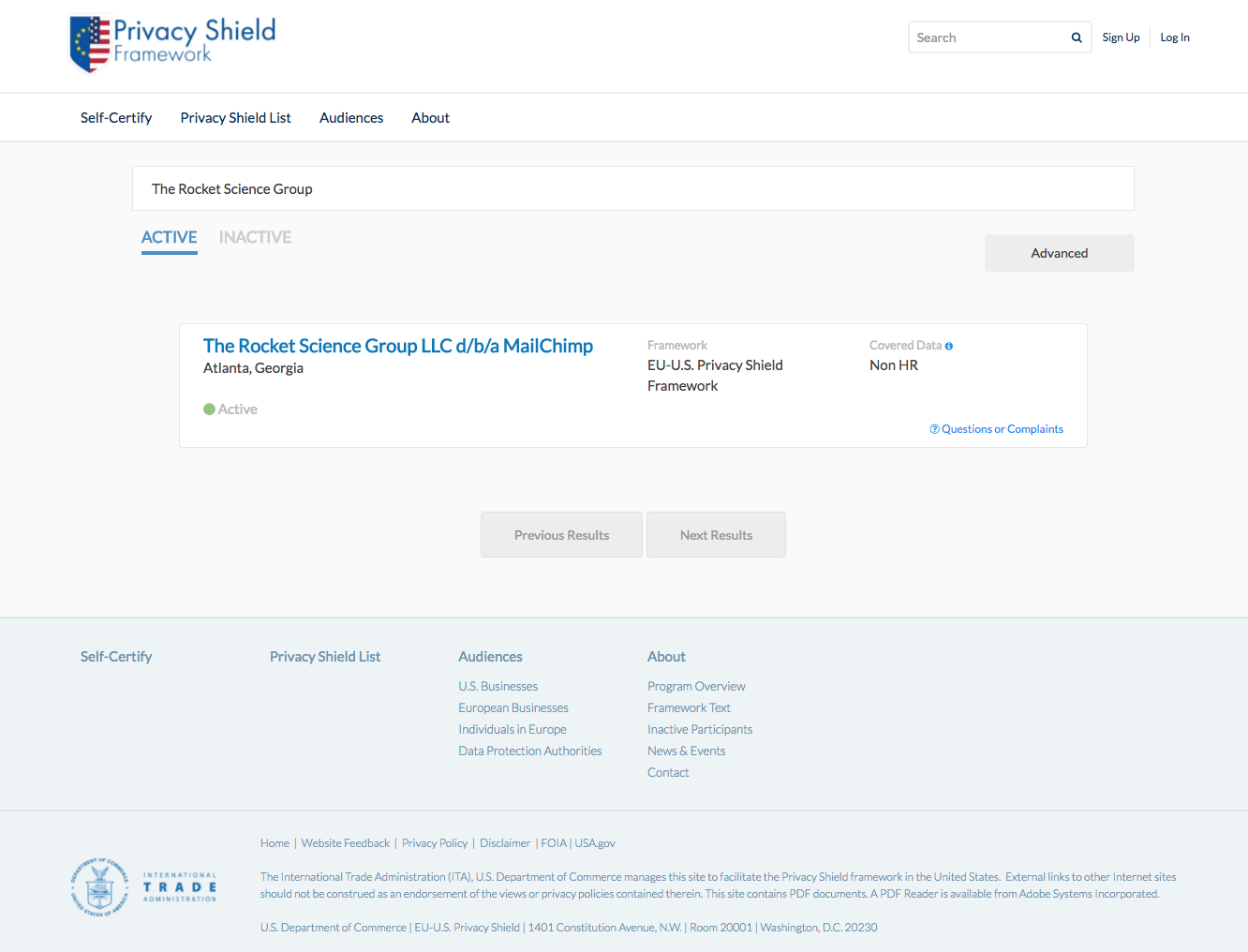Open News & Events link
The height and width of the screenshot is (952, 1248).
[x=686, y=751]
